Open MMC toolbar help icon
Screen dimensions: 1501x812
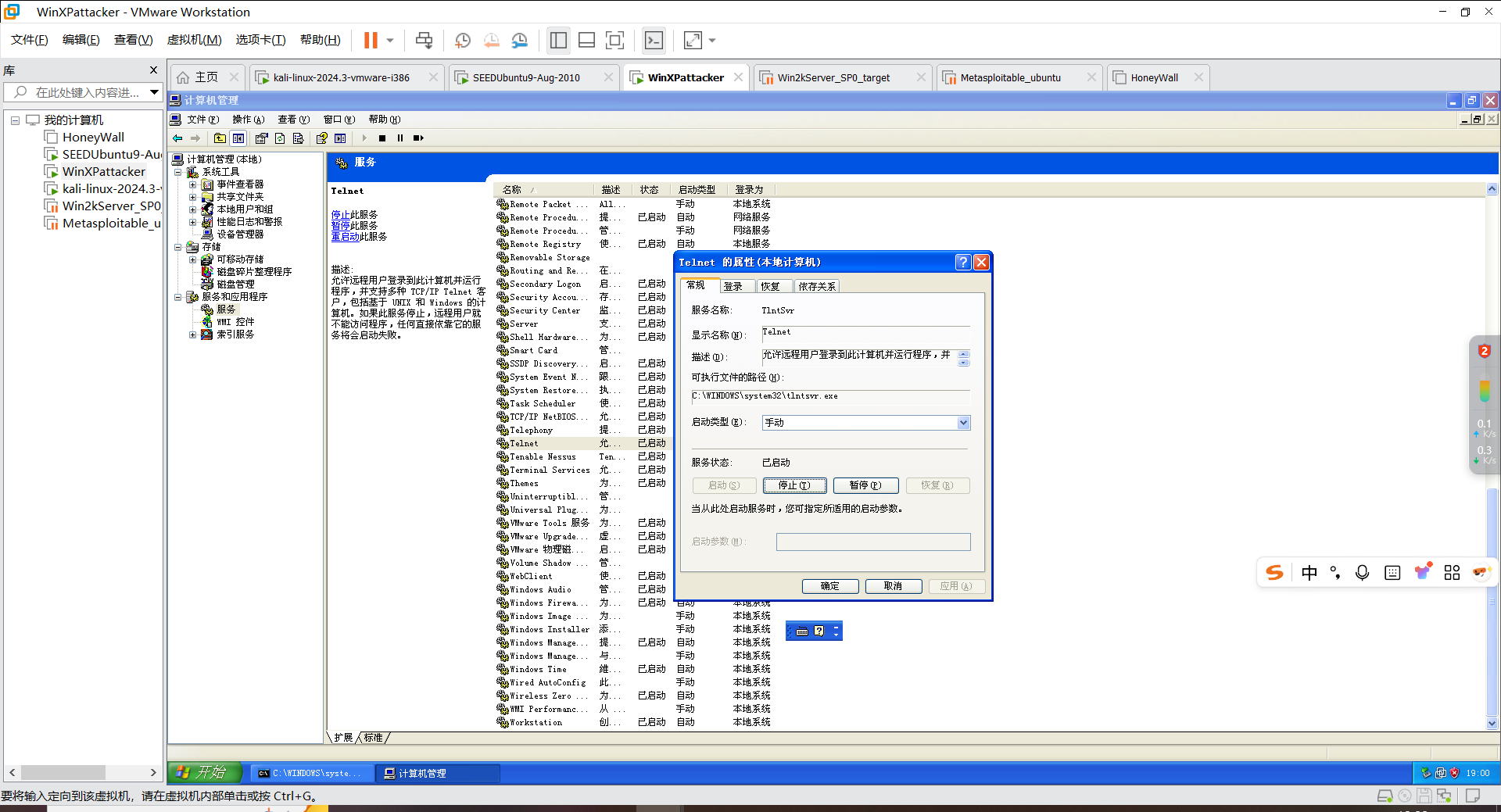(x=321, y=138)
